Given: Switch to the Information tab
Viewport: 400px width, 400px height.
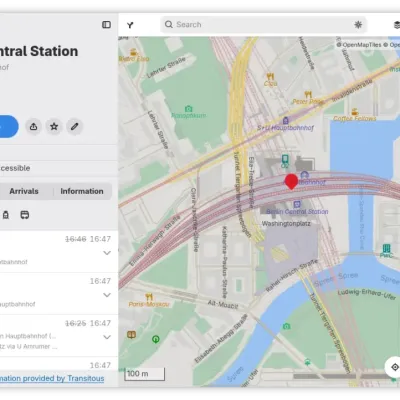Looking at the screenshot, I should click(82, 191).
